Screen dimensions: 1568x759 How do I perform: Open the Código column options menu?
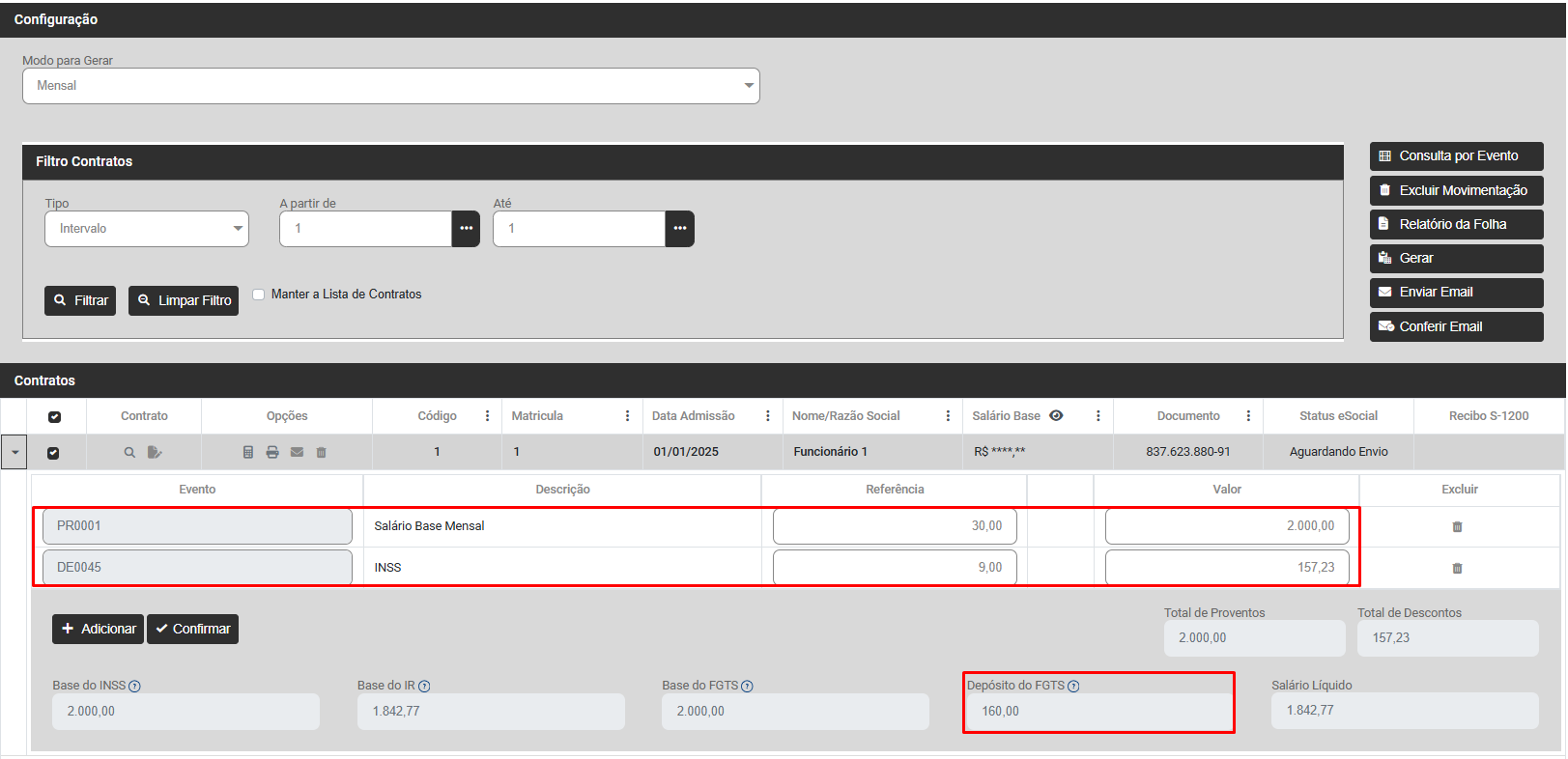tap(487, 416)
